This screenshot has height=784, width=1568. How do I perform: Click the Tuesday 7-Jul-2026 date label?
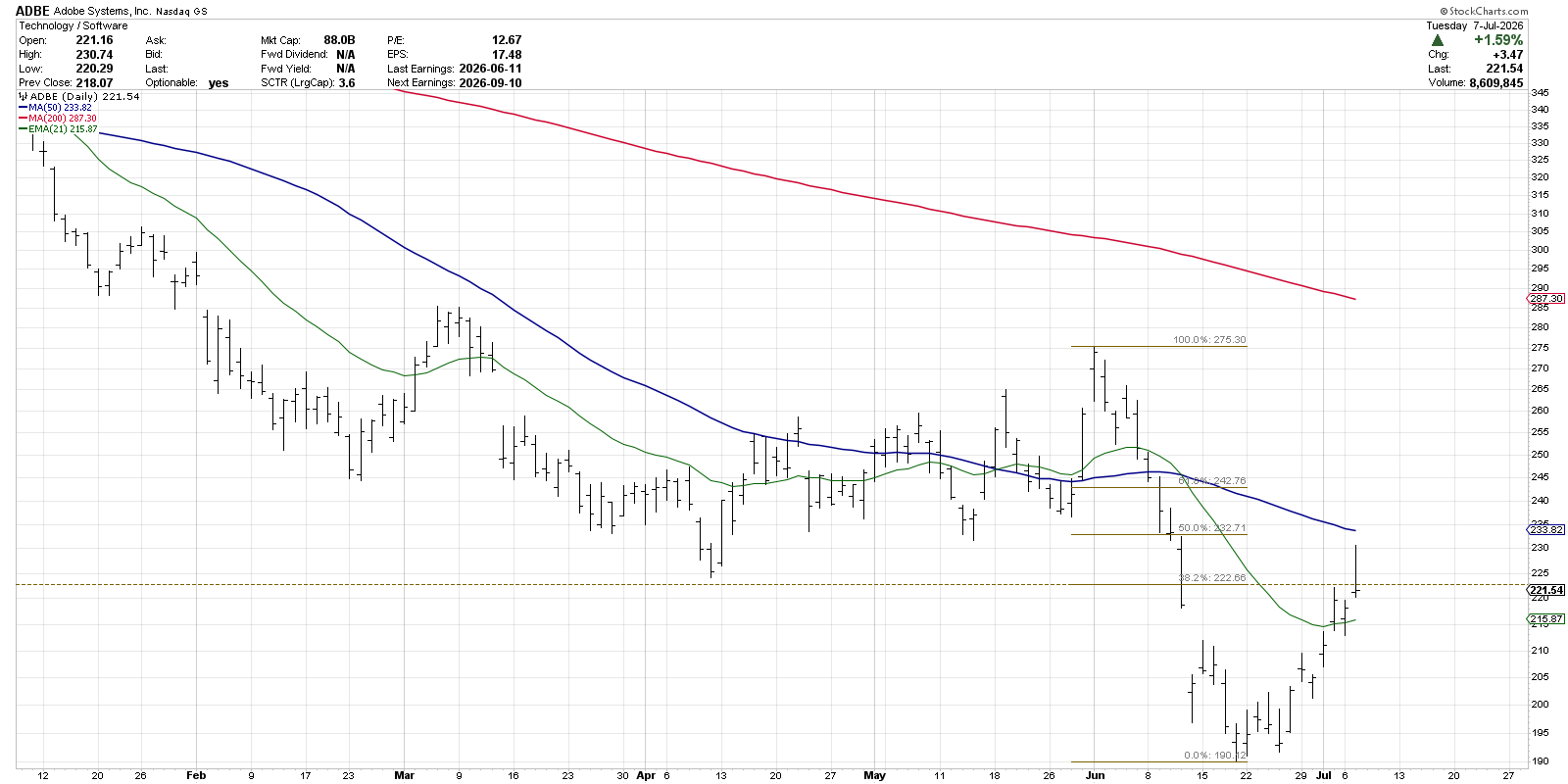tap(1475, 25)
